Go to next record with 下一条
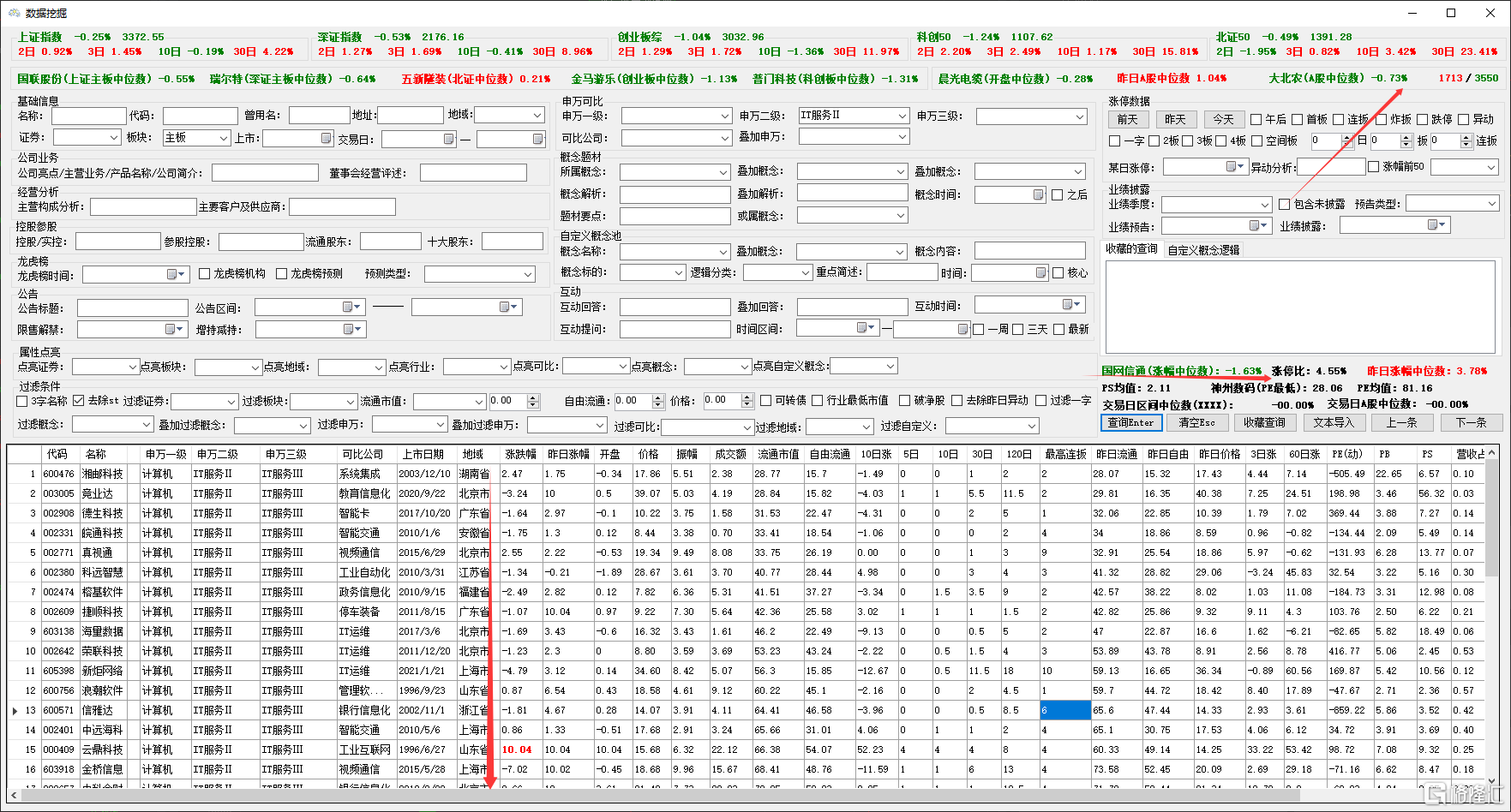The image size is (1511, 812). coord(1471,422)
